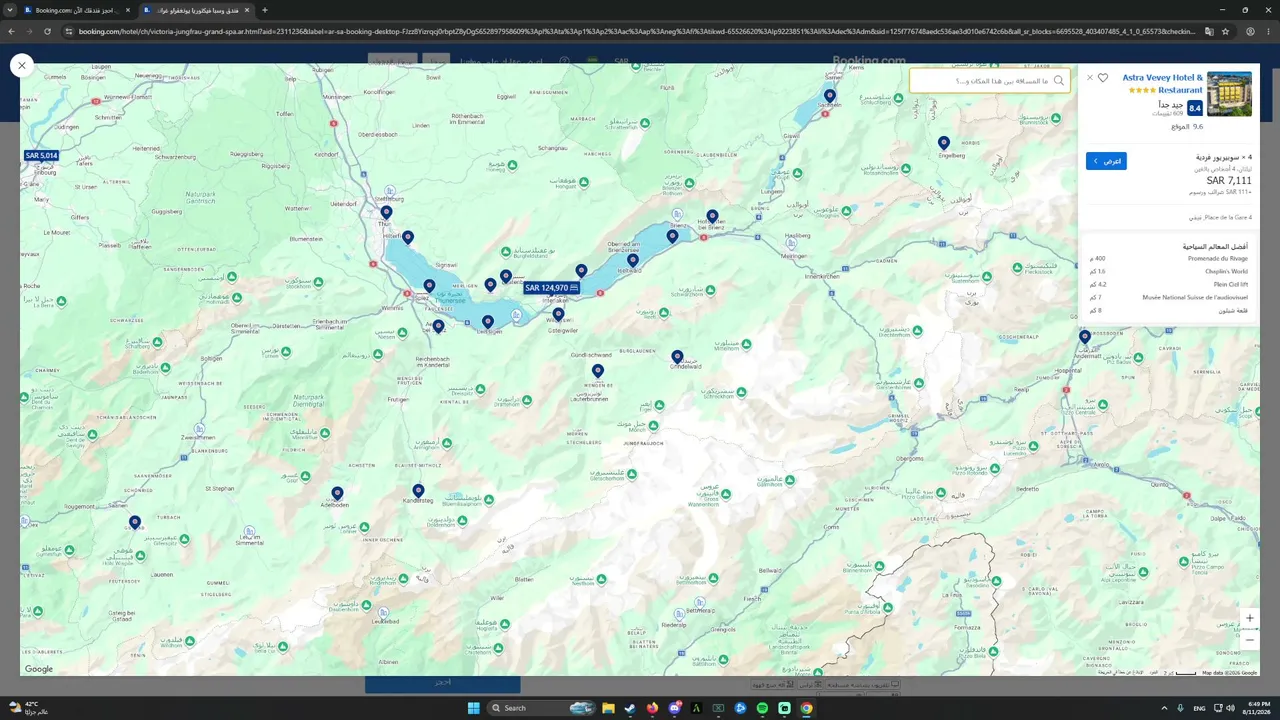Click the 8.4 review score badge
Image resolution: width=1280 pixels, height=720 pixels.
1195,108
